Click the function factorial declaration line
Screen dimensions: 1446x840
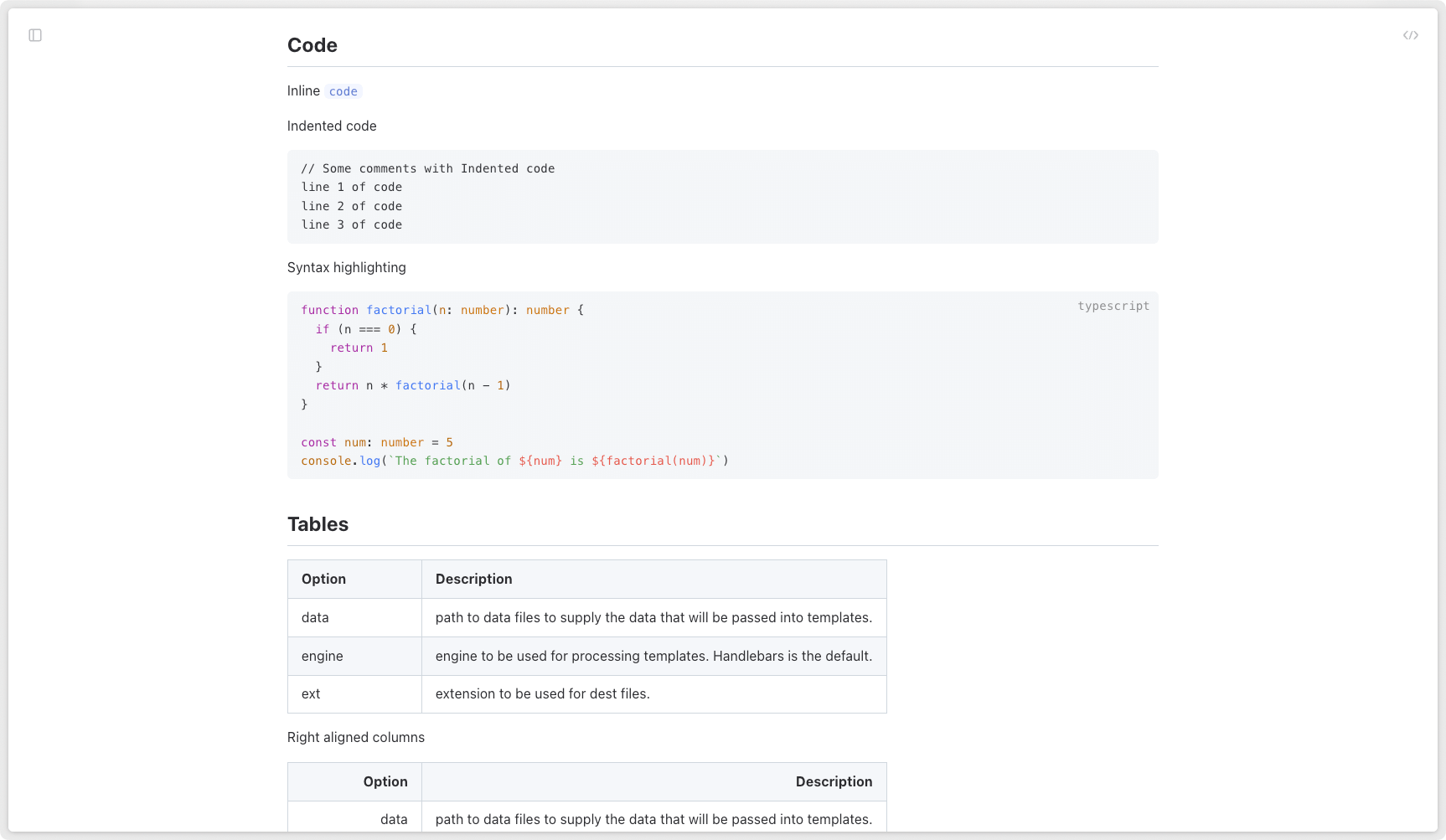point(442,310)
